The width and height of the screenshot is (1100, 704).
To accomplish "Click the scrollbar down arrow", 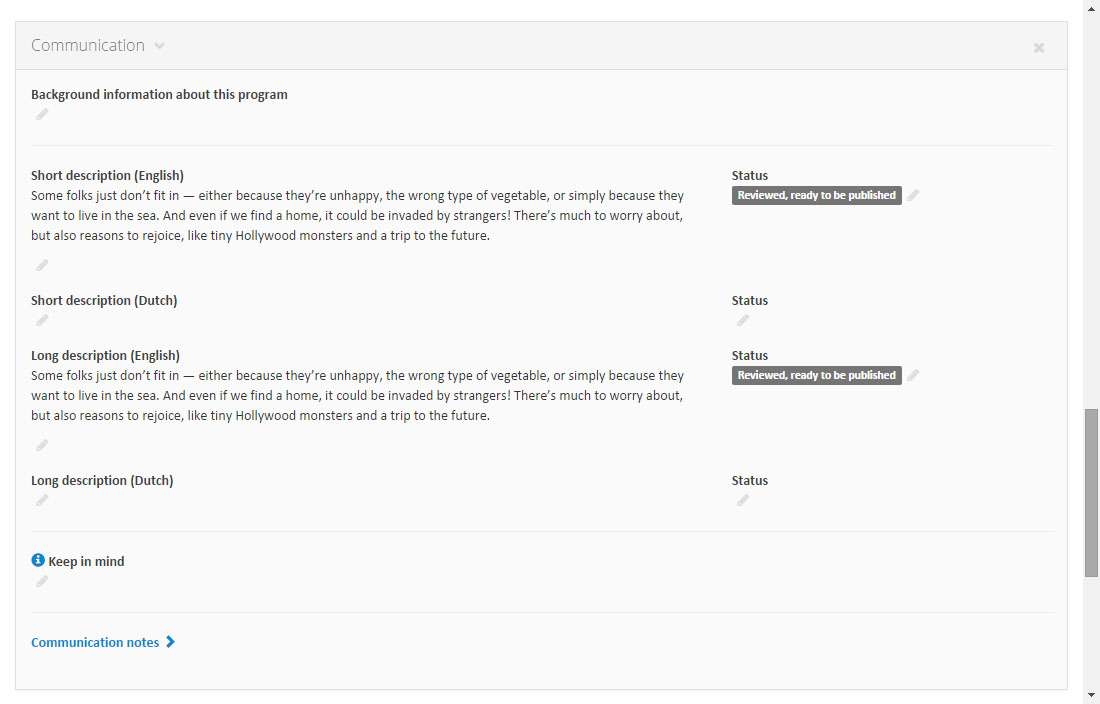I will pyautogui.click(x=1091, y=695).
